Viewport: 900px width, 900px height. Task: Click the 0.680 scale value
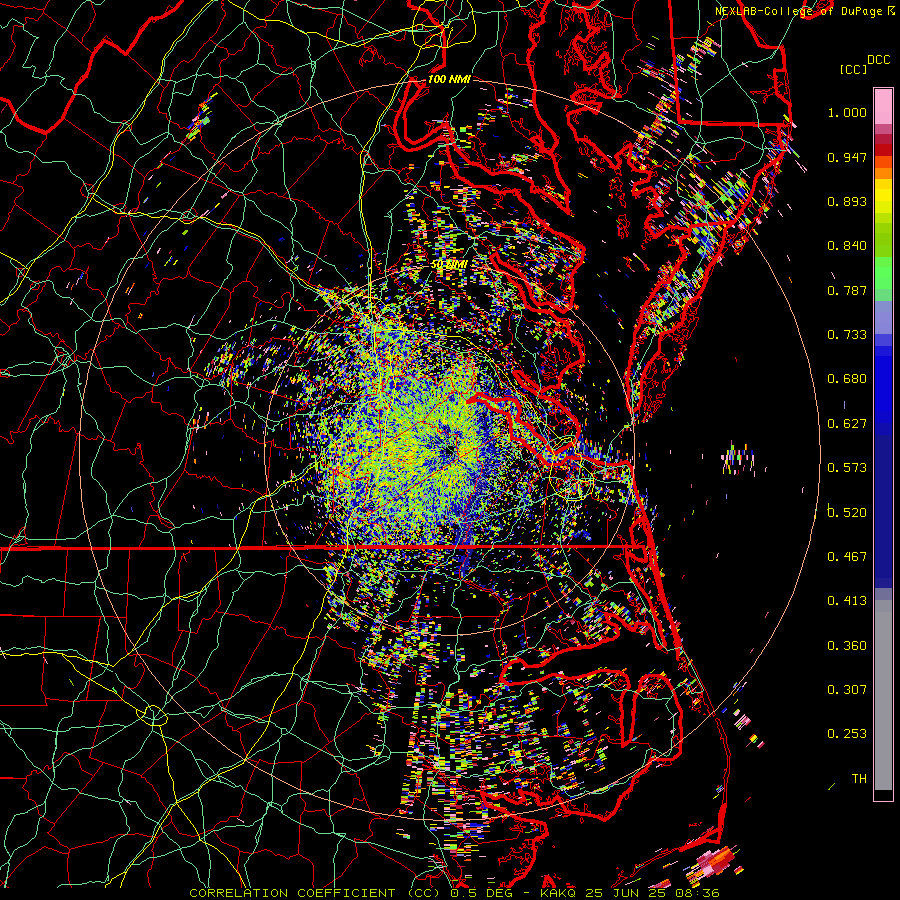click(x=847, y=379)
